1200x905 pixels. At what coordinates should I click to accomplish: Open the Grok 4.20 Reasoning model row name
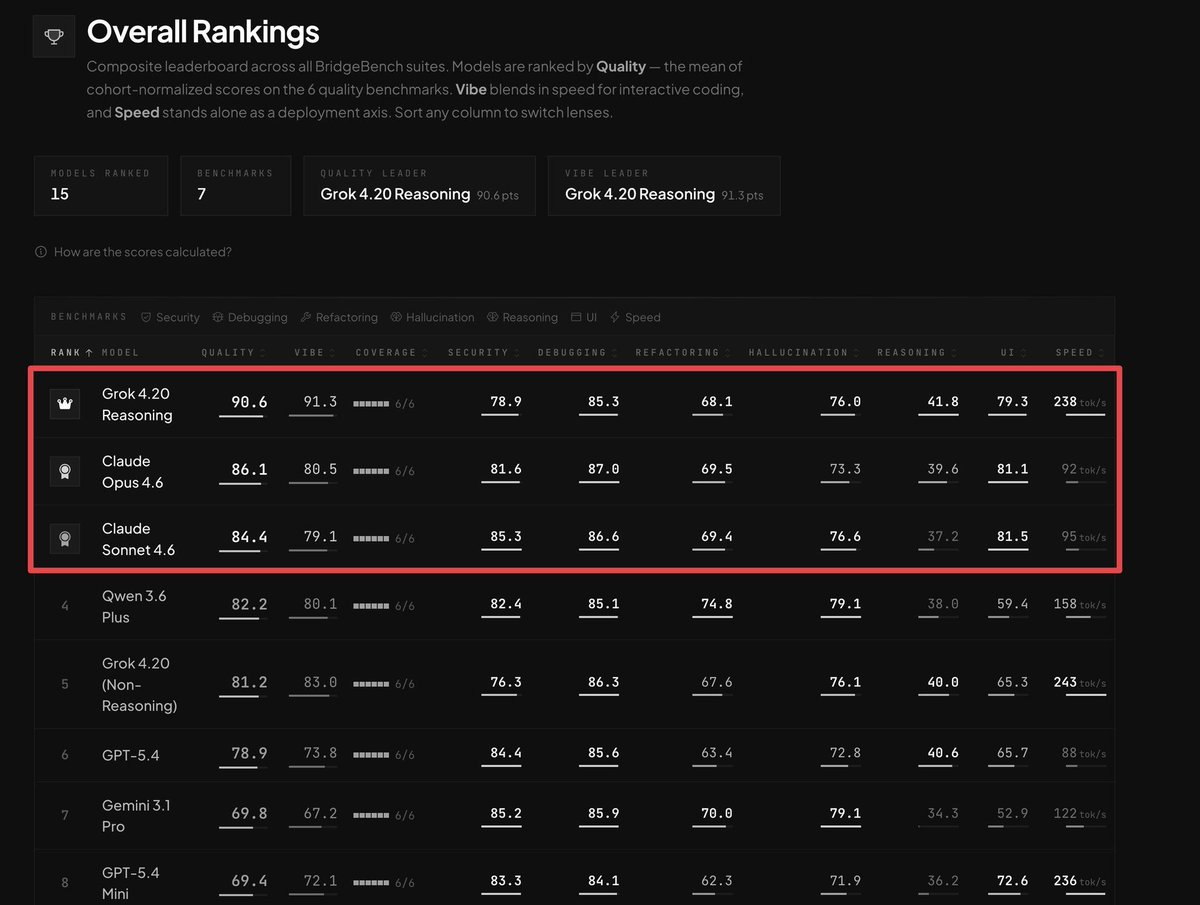pyautogui.click(x=137, y=405)
